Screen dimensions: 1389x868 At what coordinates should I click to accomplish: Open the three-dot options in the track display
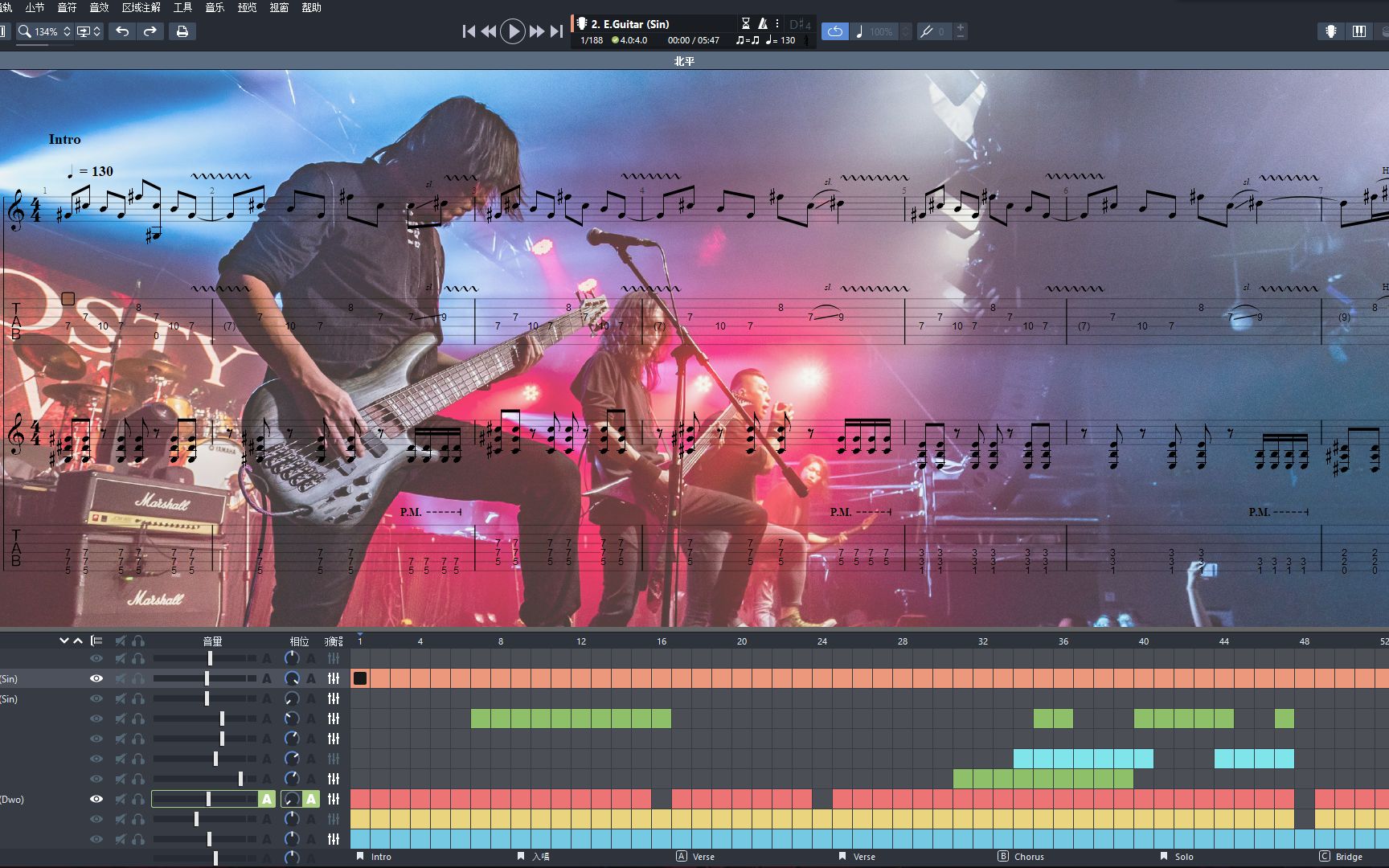coord(777,23)
